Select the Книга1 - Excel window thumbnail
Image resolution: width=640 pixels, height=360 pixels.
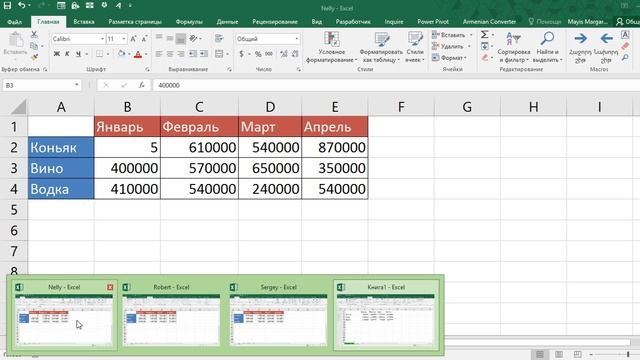click(386, 315)
